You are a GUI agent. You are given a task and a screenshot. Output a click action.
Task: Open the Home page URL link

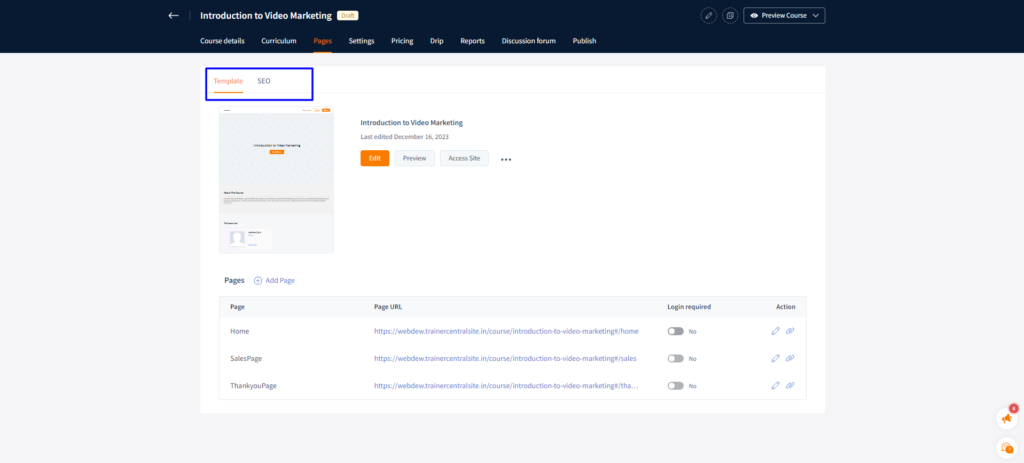(x=506, y=331)
